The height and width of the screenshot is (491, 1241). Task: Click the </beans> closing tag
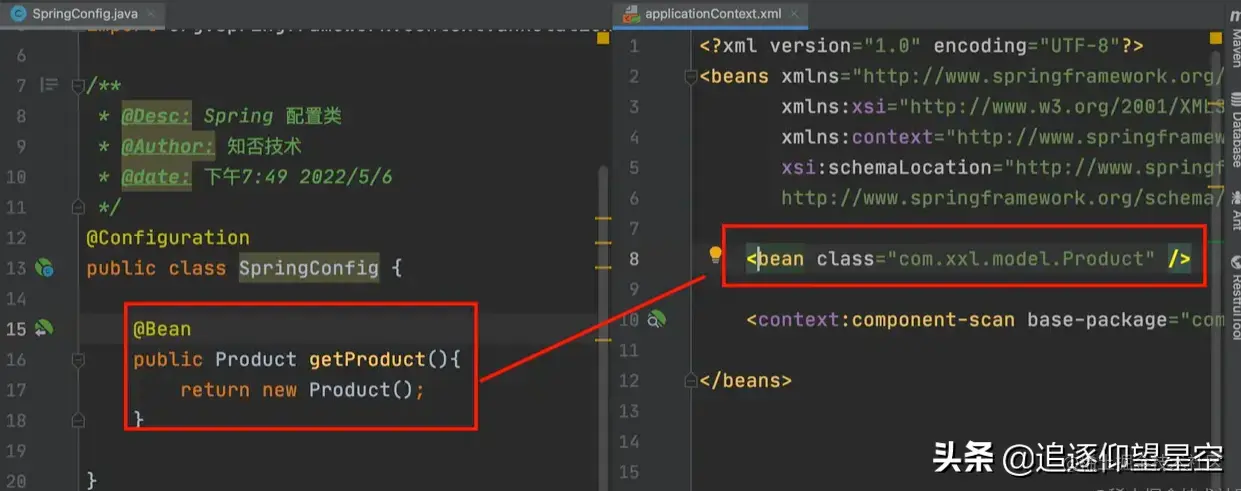(x=745, y=381)
